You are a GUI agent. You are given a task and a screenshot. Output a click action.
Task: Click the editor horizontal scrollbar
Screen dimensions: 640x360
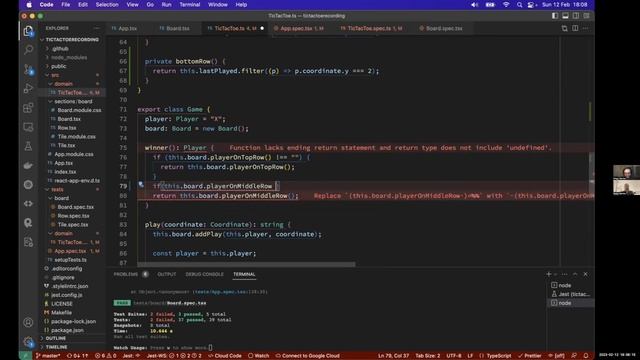[246, 264]
